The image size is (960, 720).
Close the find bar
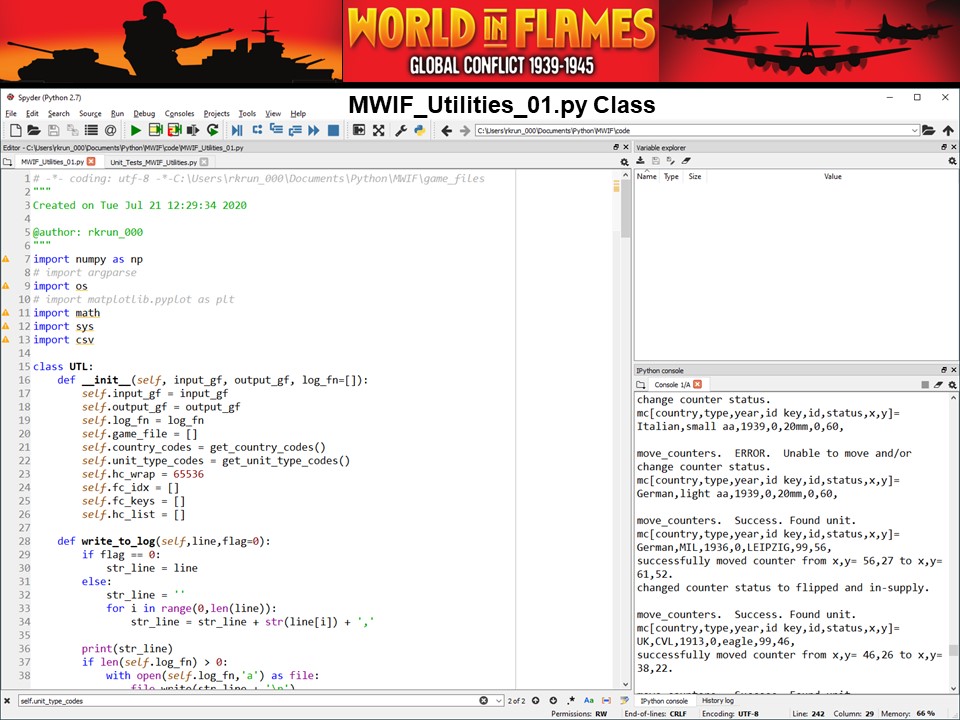7,701
